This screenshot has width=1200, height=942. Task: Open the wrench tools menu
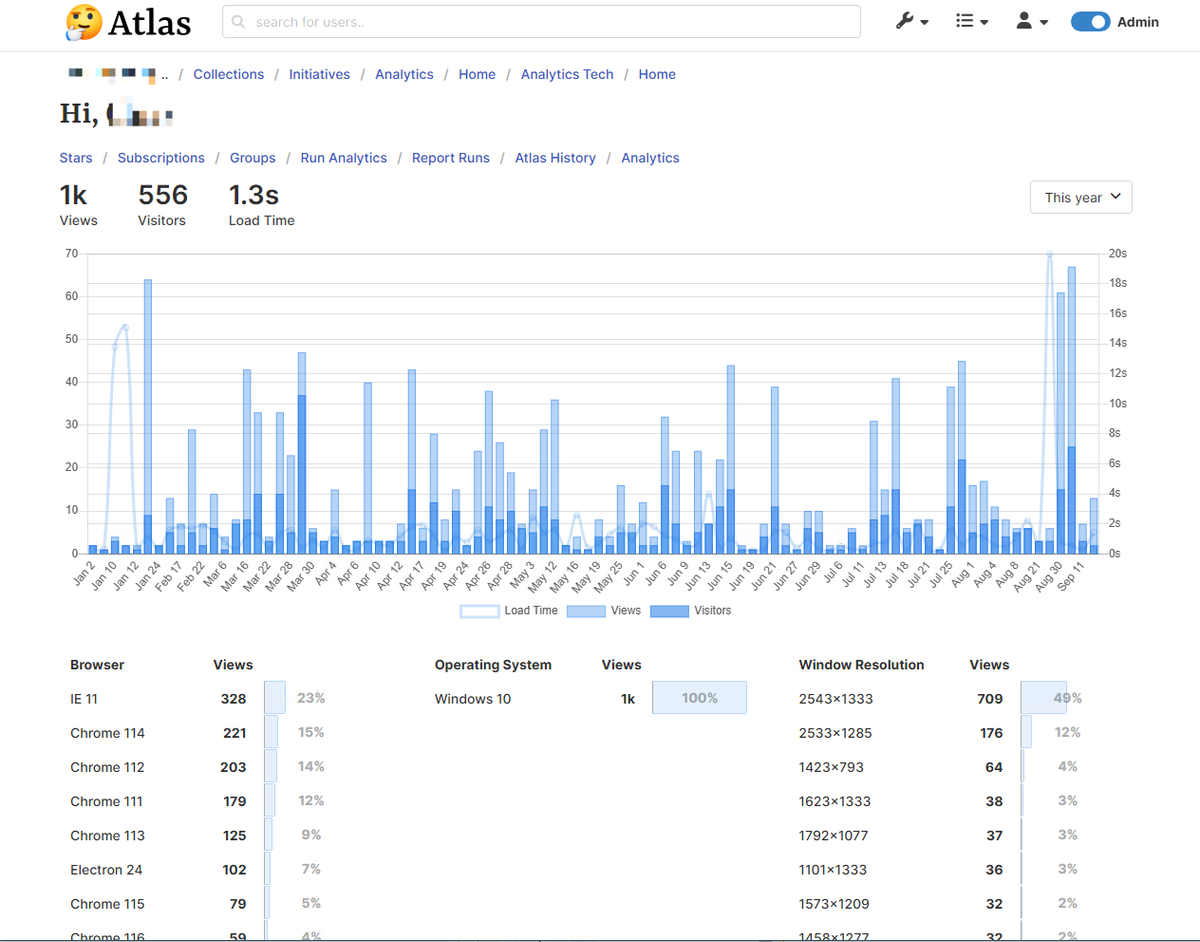[907, 20]
